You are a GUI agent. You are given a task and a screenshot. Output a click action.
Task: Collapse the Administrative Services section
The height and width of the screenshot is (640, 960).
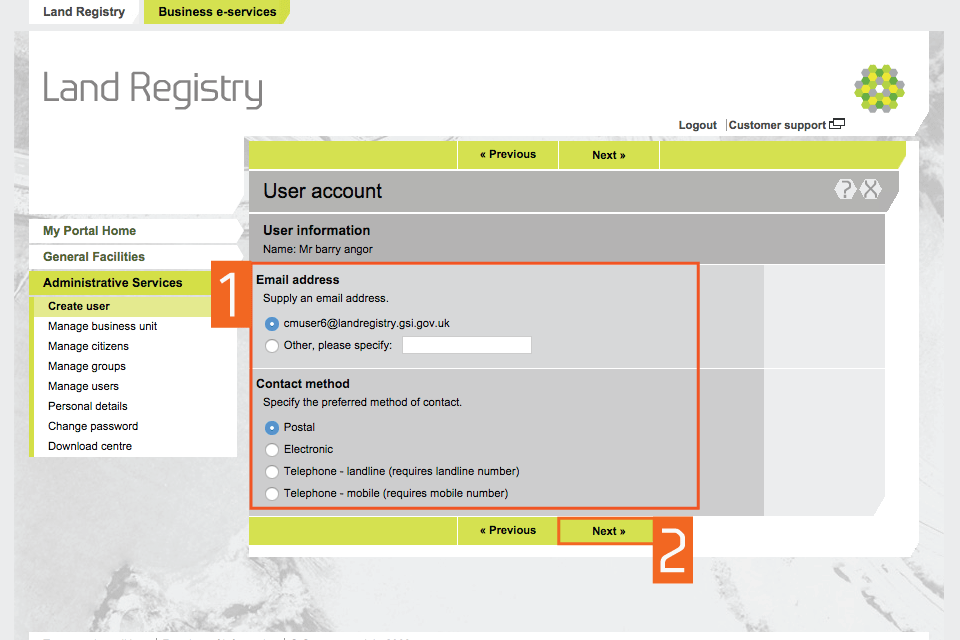(x=112, y=283)
